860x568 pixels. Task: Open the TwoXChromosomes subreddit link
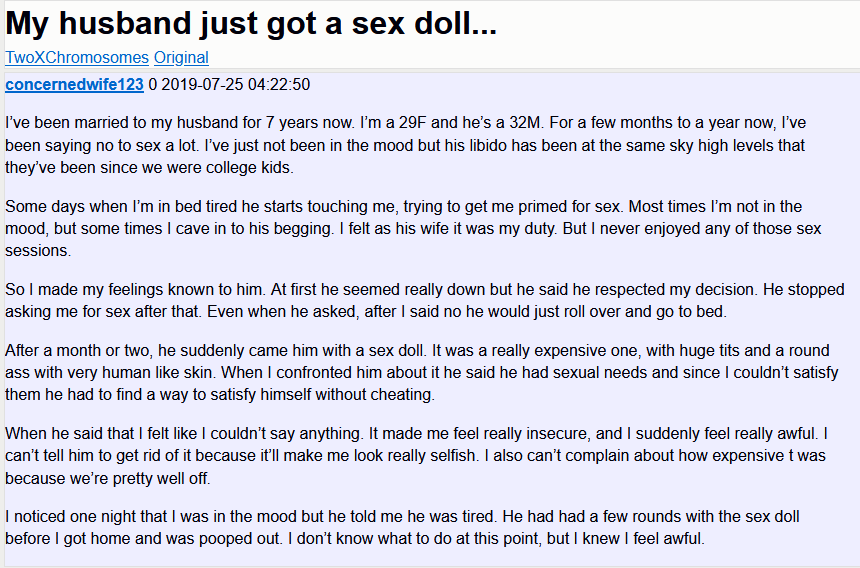point(77,57)
